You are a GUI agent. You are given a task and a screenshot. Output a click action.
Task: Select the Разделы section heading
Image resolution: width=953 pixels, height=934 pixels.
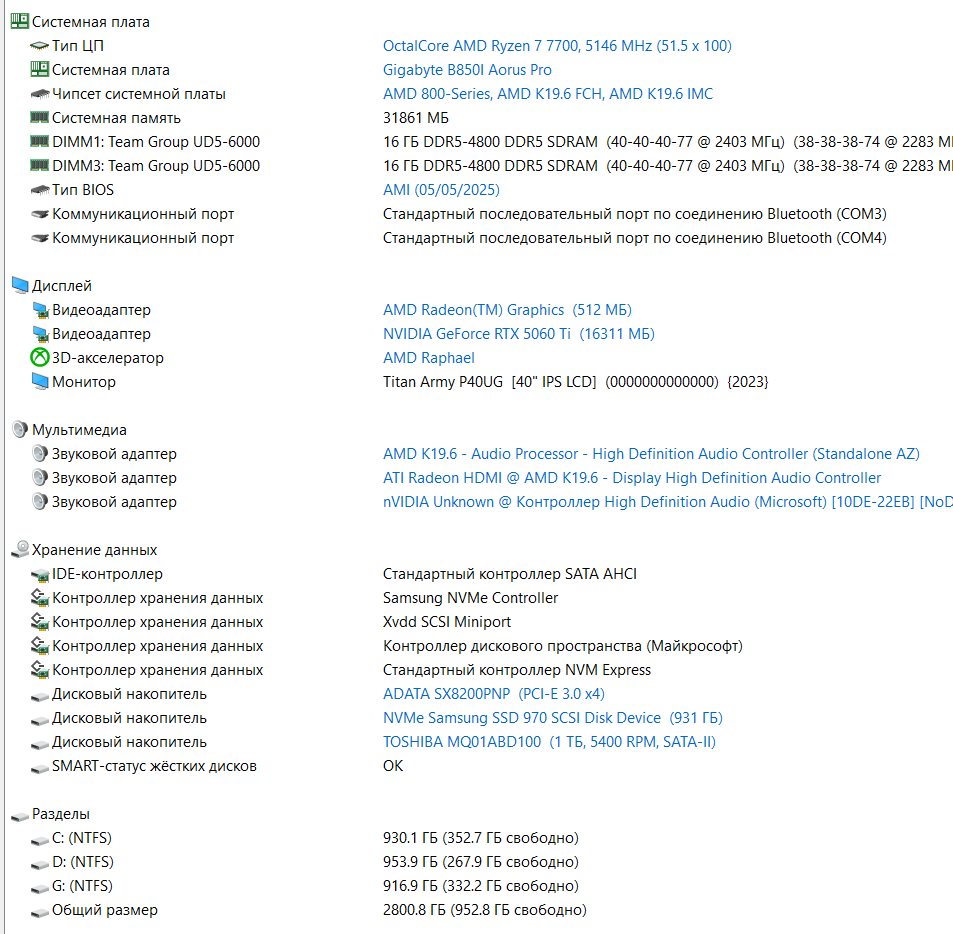[61, 814]
